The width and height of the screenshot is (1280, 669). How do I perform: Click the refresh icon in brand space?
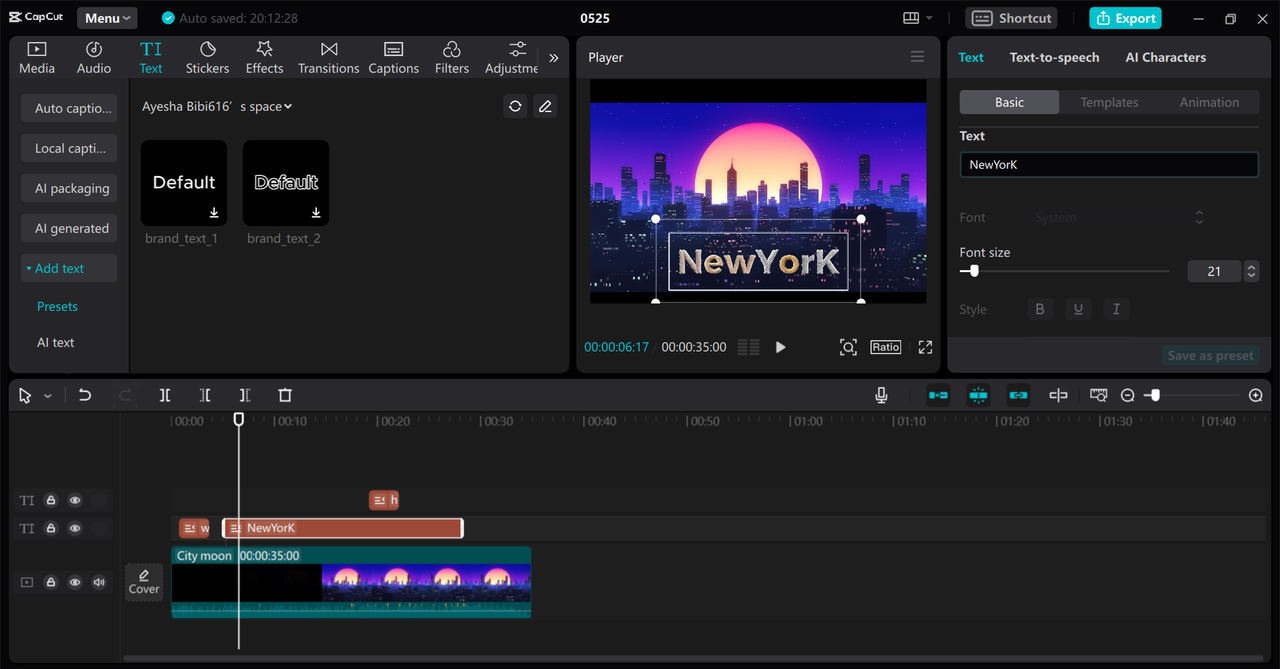point(515,106)
